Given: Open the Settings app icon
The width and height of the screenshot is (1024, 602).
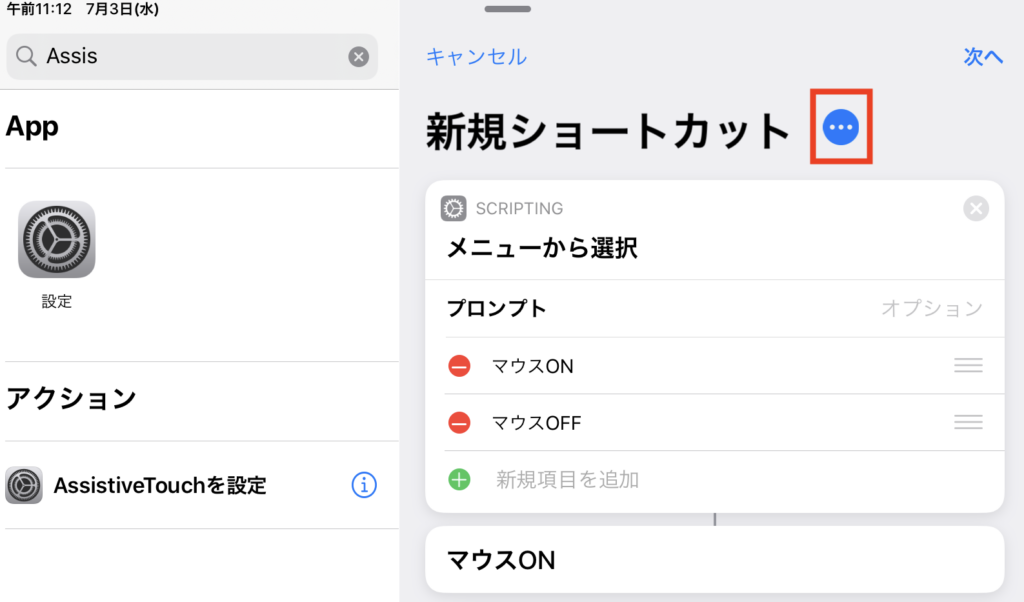Looking at the screenshot, I should point(57,239).
